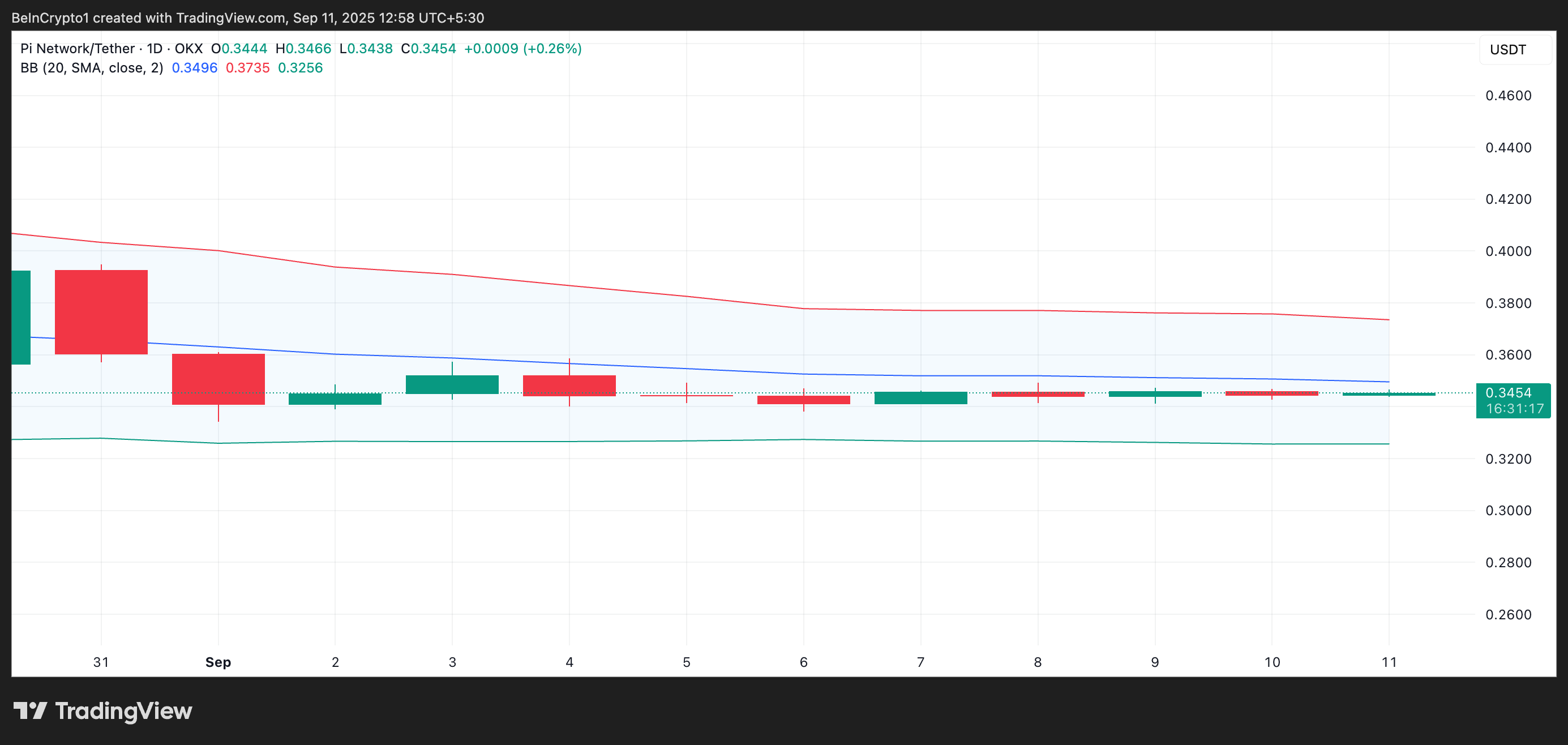Click the 11 date axis label
Screen dimensions: 1568x745
click(1389, 662)
